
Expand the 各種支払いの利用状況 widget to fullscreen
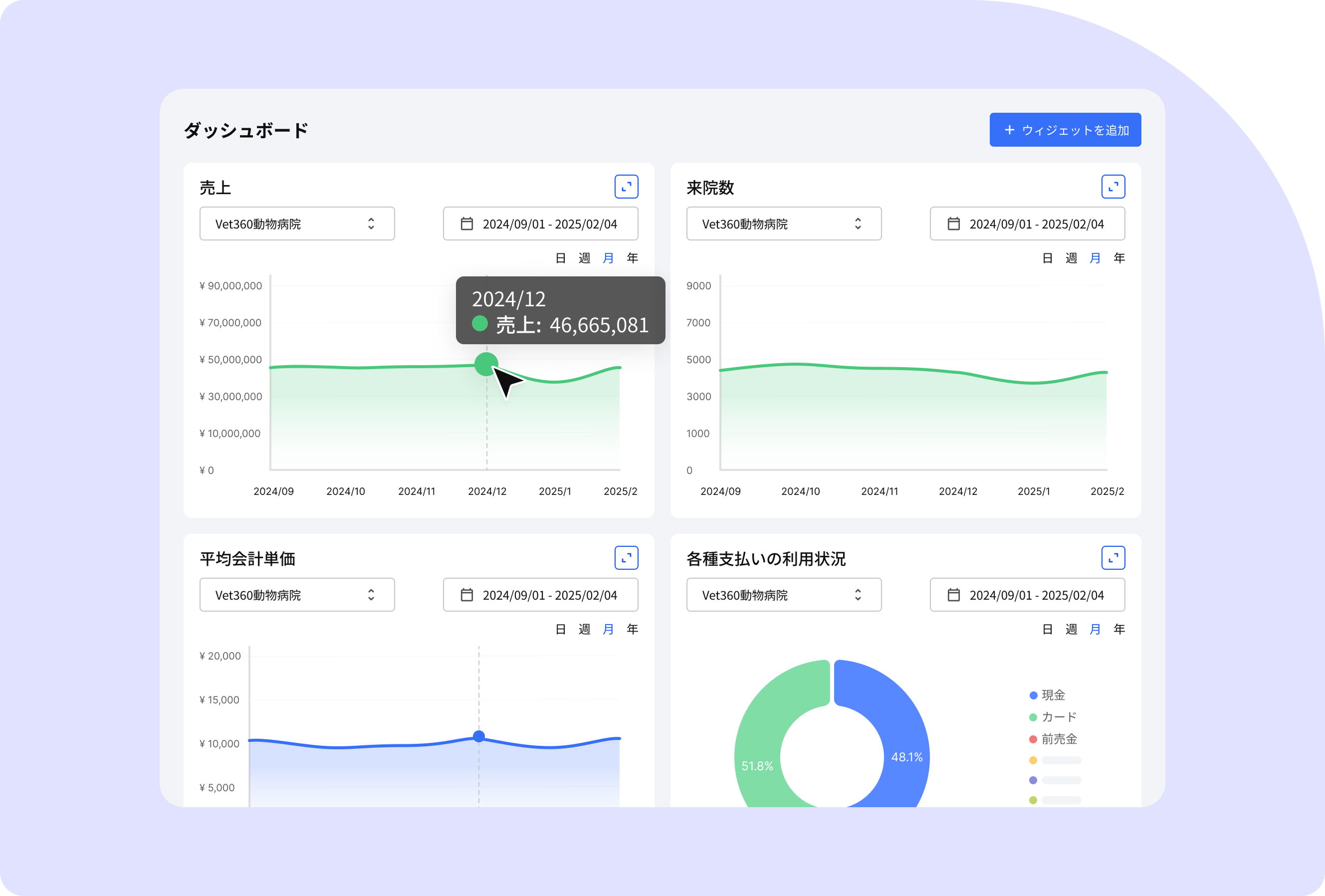click(1113, 557)
